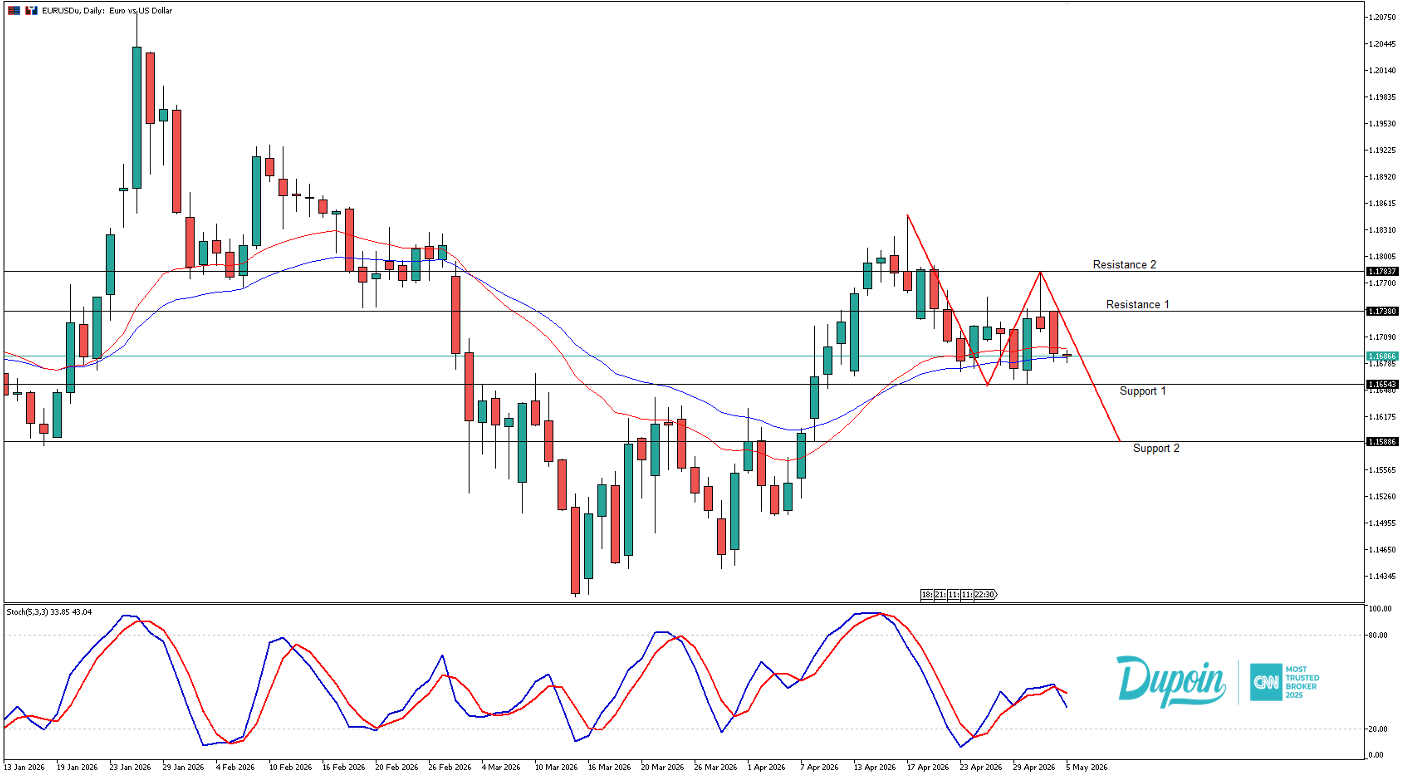
Task: Select the Resistance 2 label
Action: click(x=1124, y=265)
